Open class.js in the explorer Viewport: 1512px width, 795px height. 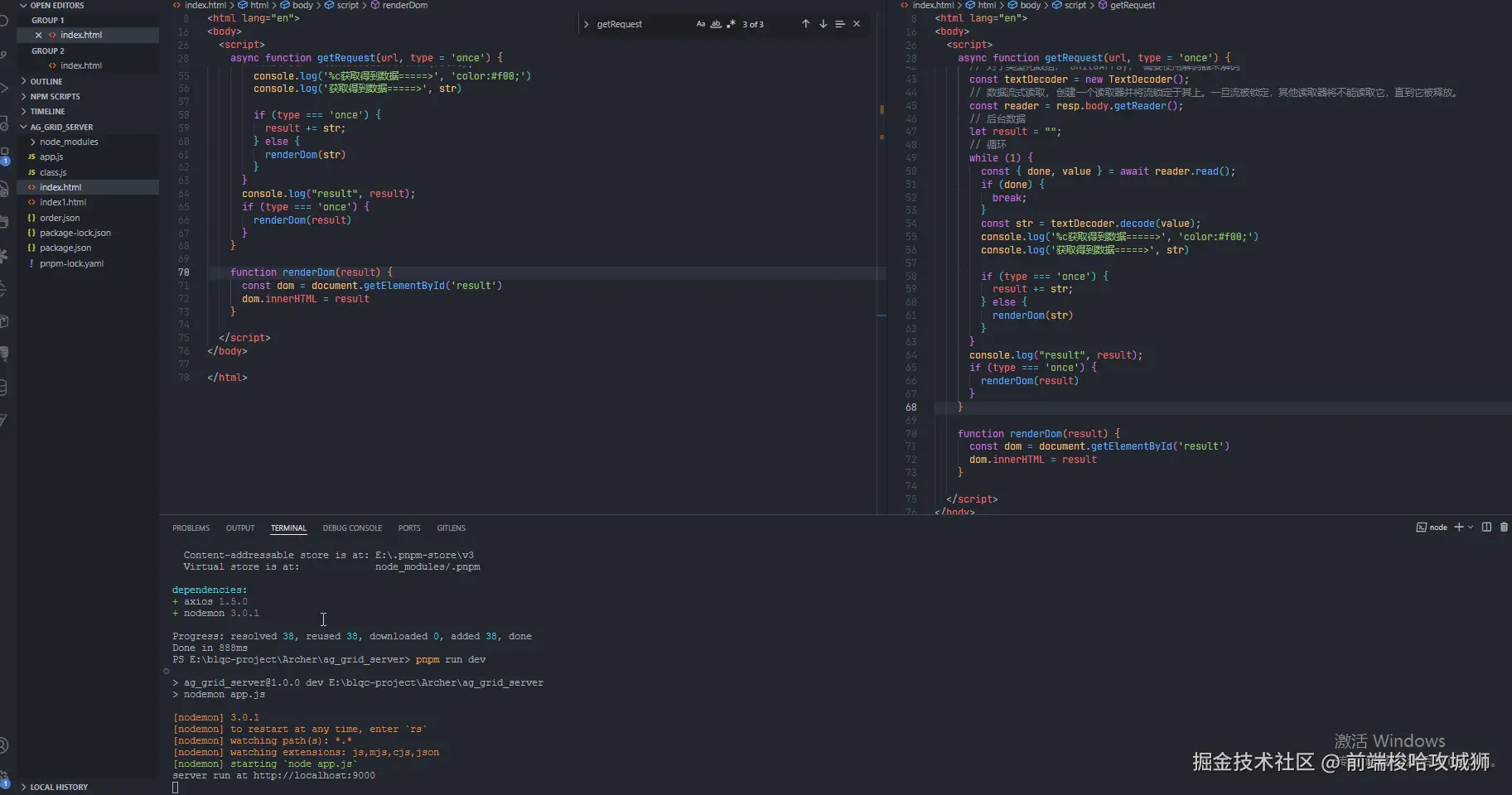[53, 172]
